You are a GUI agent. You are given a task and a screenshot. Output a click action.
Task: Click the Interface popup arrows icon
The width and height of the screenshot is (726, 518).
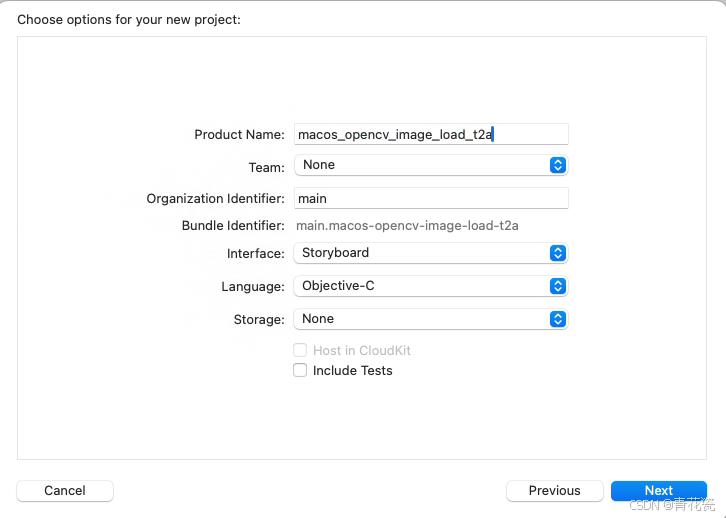(x=558, y=253)
